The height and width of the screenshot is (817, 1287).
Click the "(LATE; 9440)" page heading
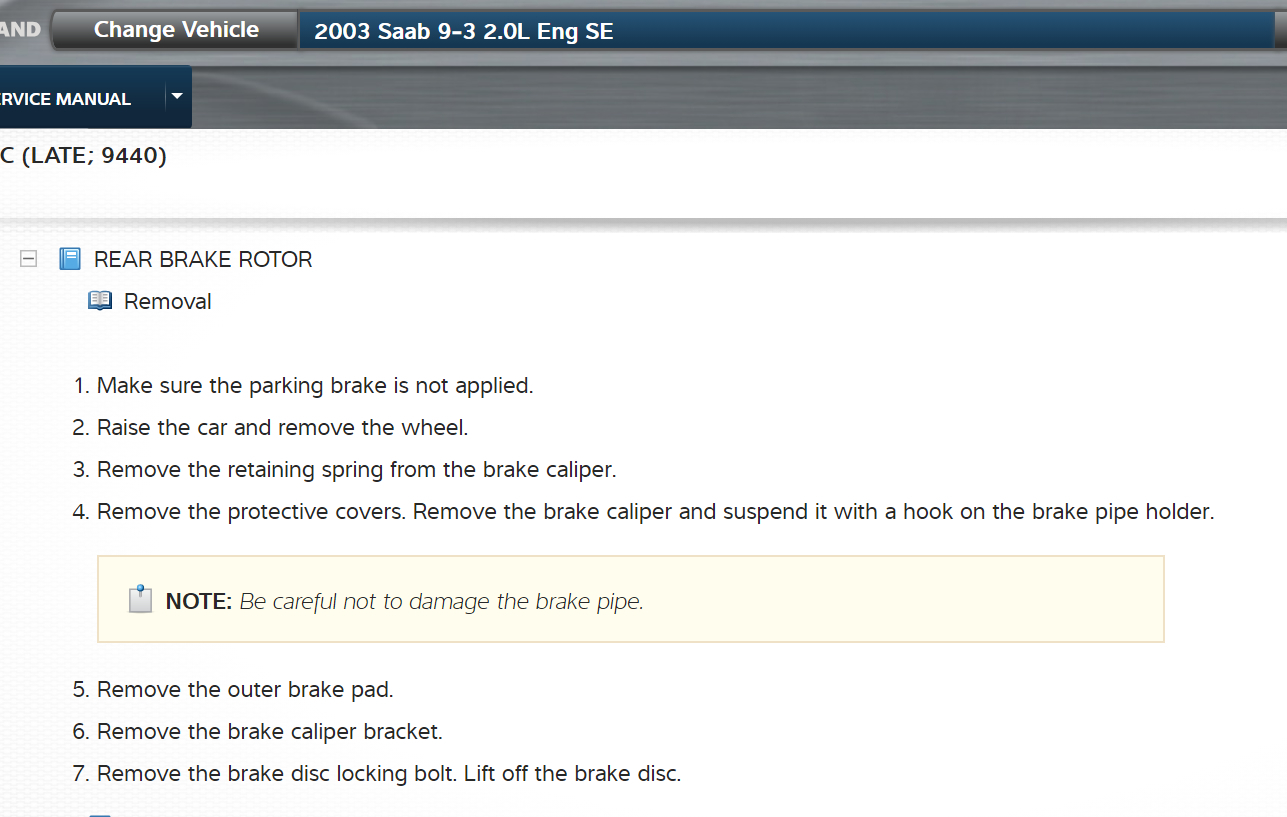coord(84,157)
